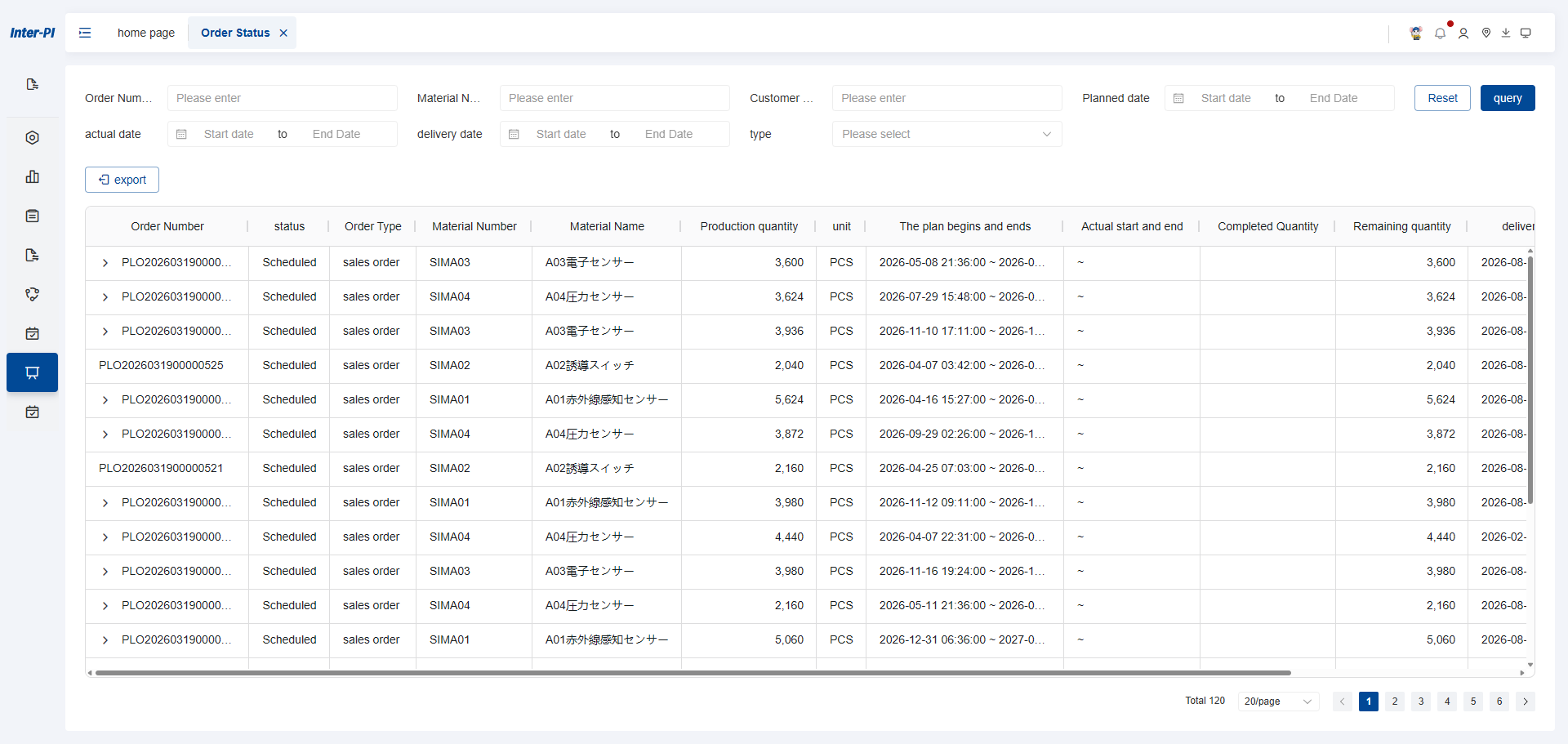
Task: Click order PLO2026031900000525
Action: [161, 366]
